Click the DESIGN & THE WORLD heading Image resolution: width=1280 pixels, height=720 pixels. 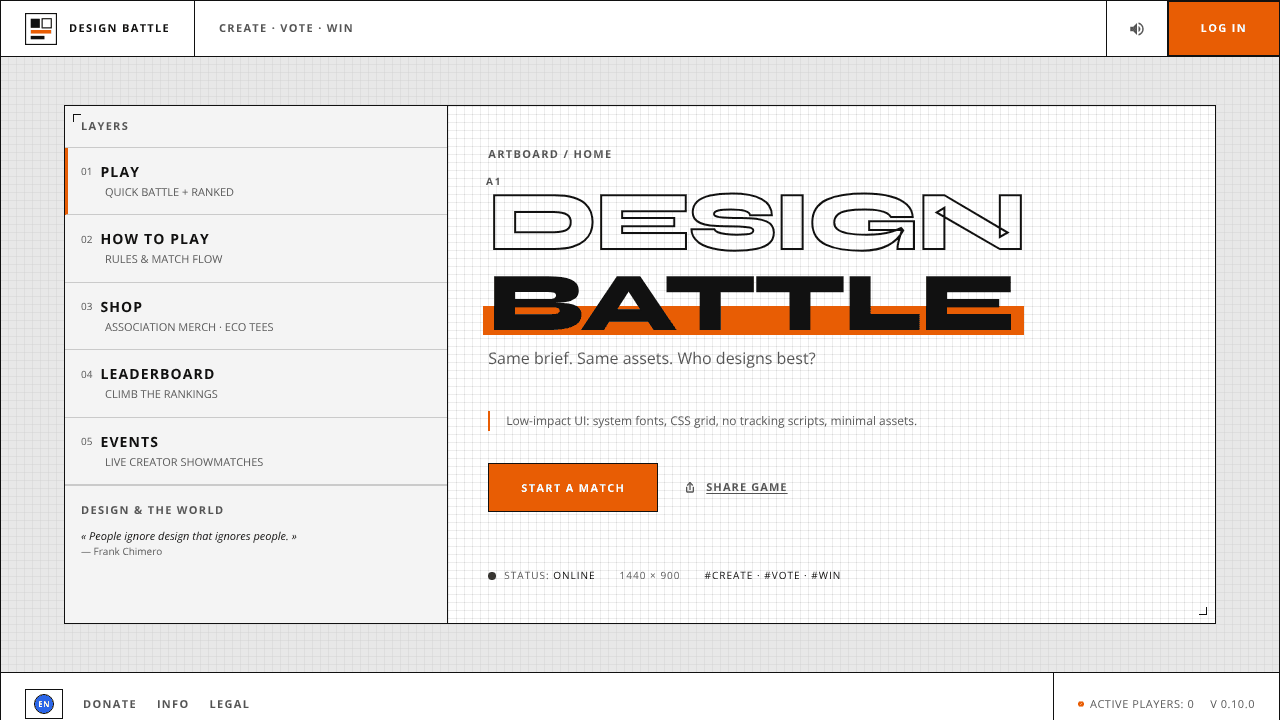152,510
